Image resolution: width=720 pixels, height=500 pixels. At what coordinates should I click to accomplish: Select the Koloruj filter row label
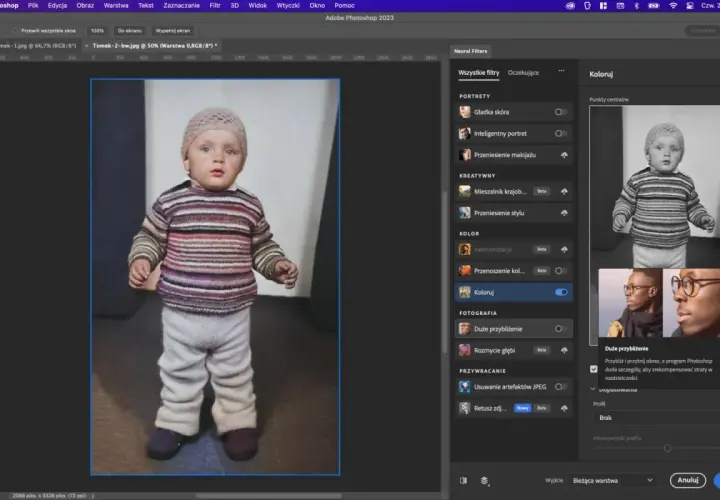pos(484,292)
